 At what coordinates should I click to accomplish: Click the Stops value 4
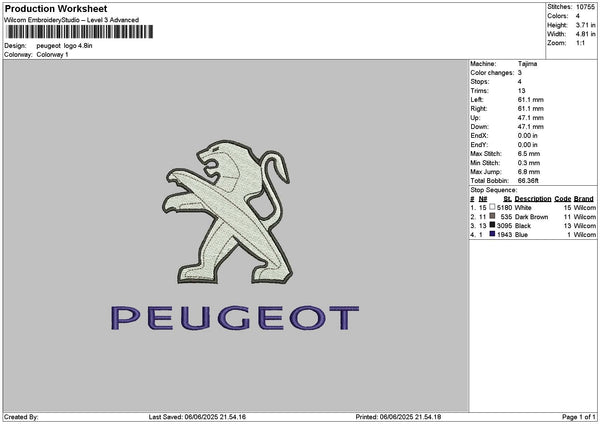[520, 82]
